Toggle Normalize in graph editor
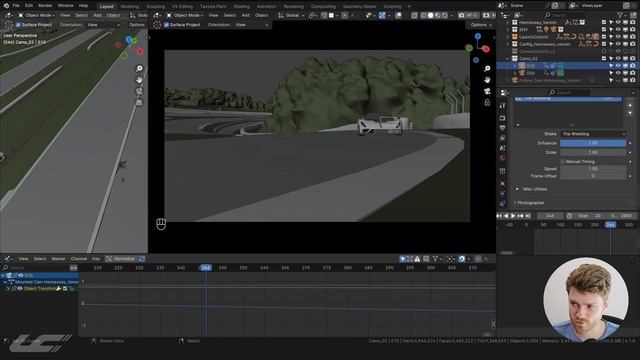This screenshot has height=360, width=640. tap(120, 259)
